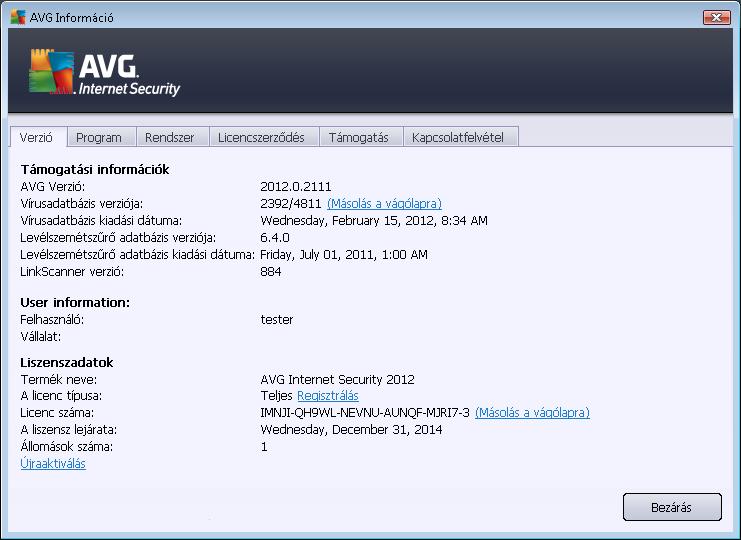This screenshot has width=741, height=540.
Task: Click the product name AVG Internet Security 2012
Action: point(337,379)
